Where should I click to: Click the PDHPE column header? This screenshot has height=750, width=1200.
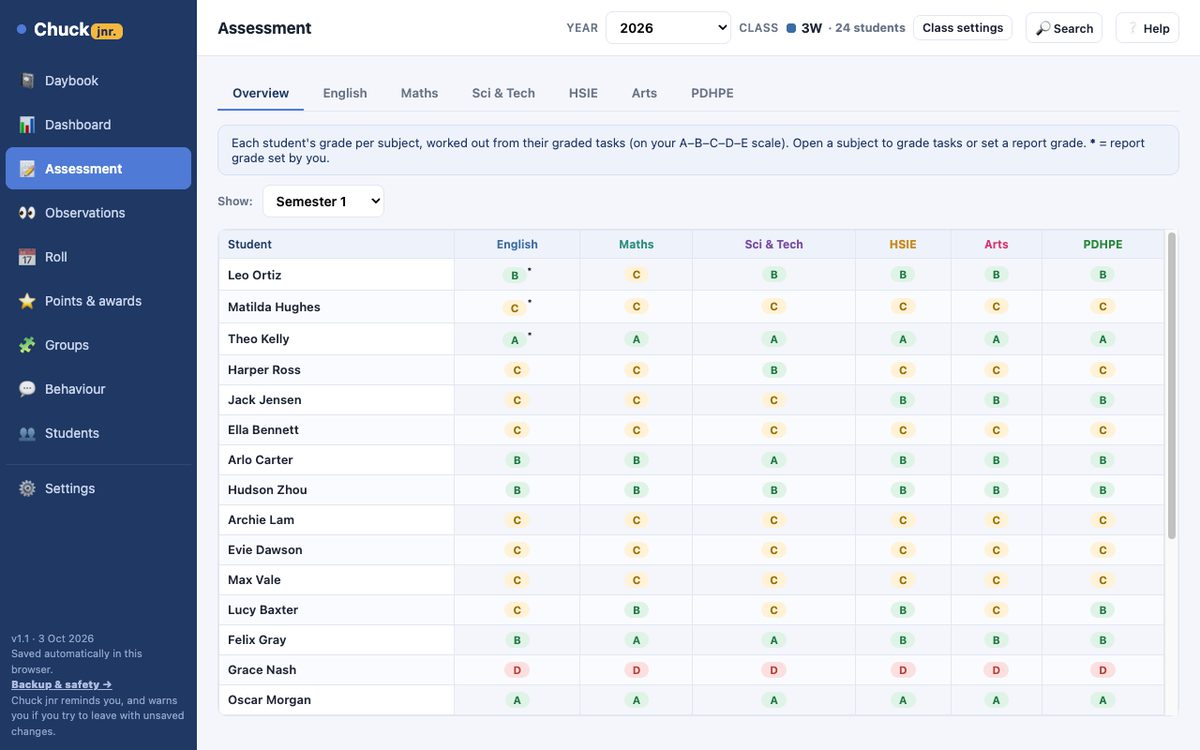click(x=1103, y=244)
